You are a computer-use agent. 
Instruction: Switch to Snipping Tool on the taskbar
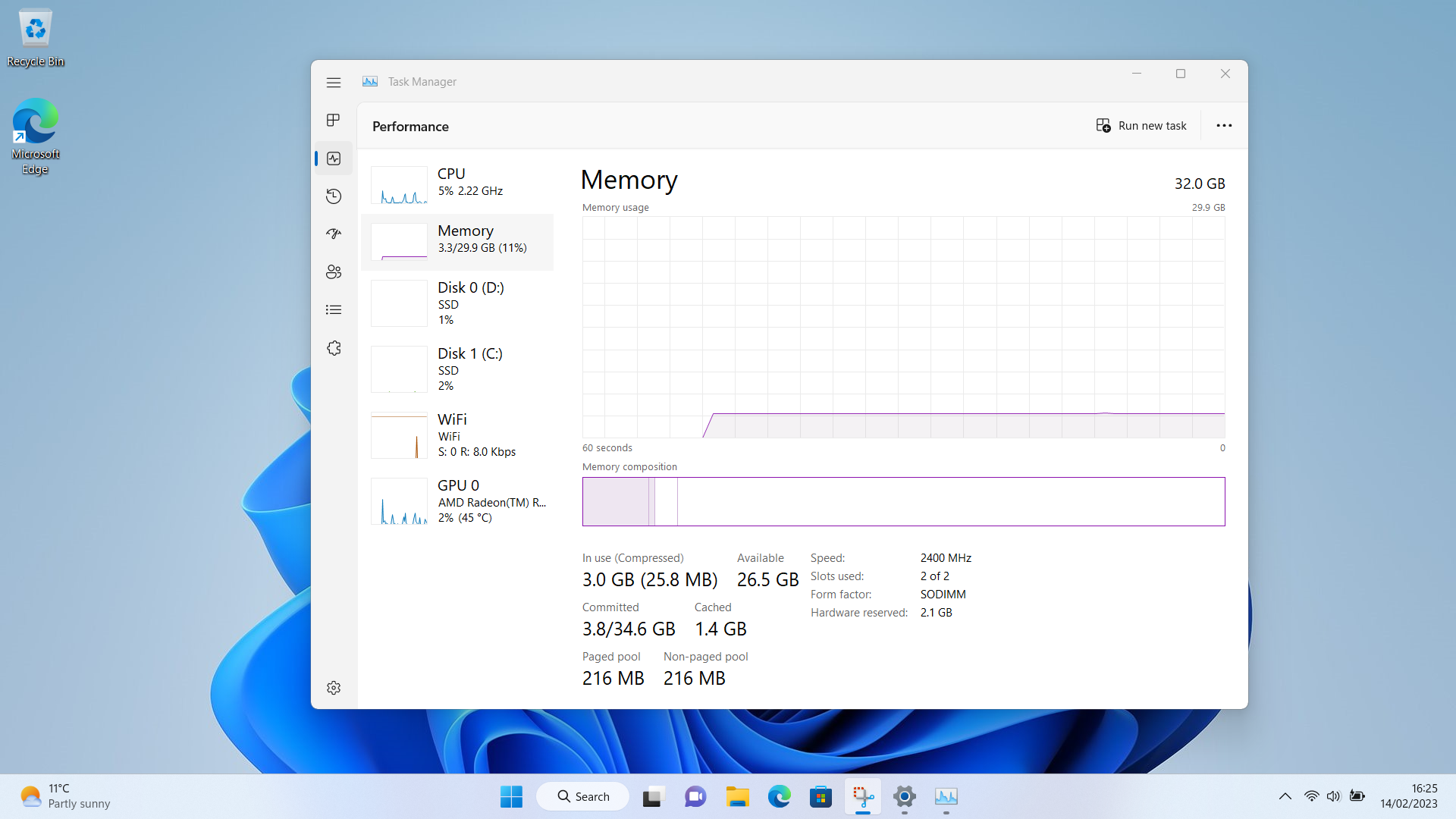[863, 797]
